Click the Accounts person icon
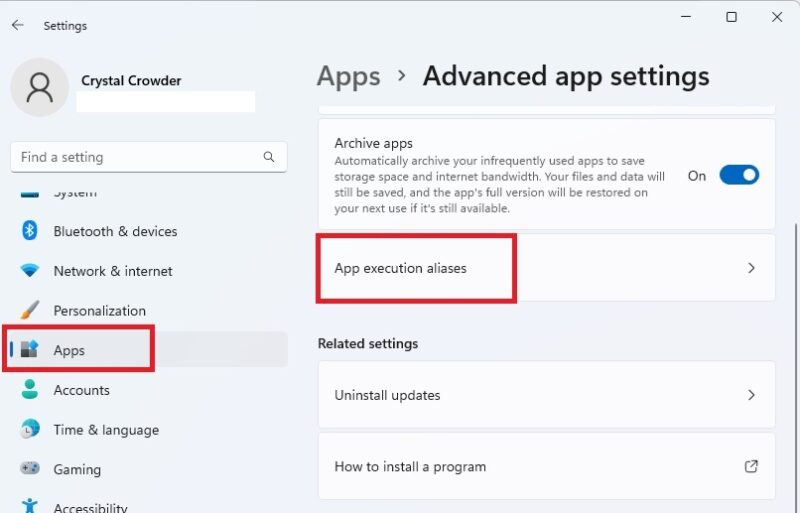Viewport: 800px width, 513px height. pyautogui.click(x=29, y=390)
